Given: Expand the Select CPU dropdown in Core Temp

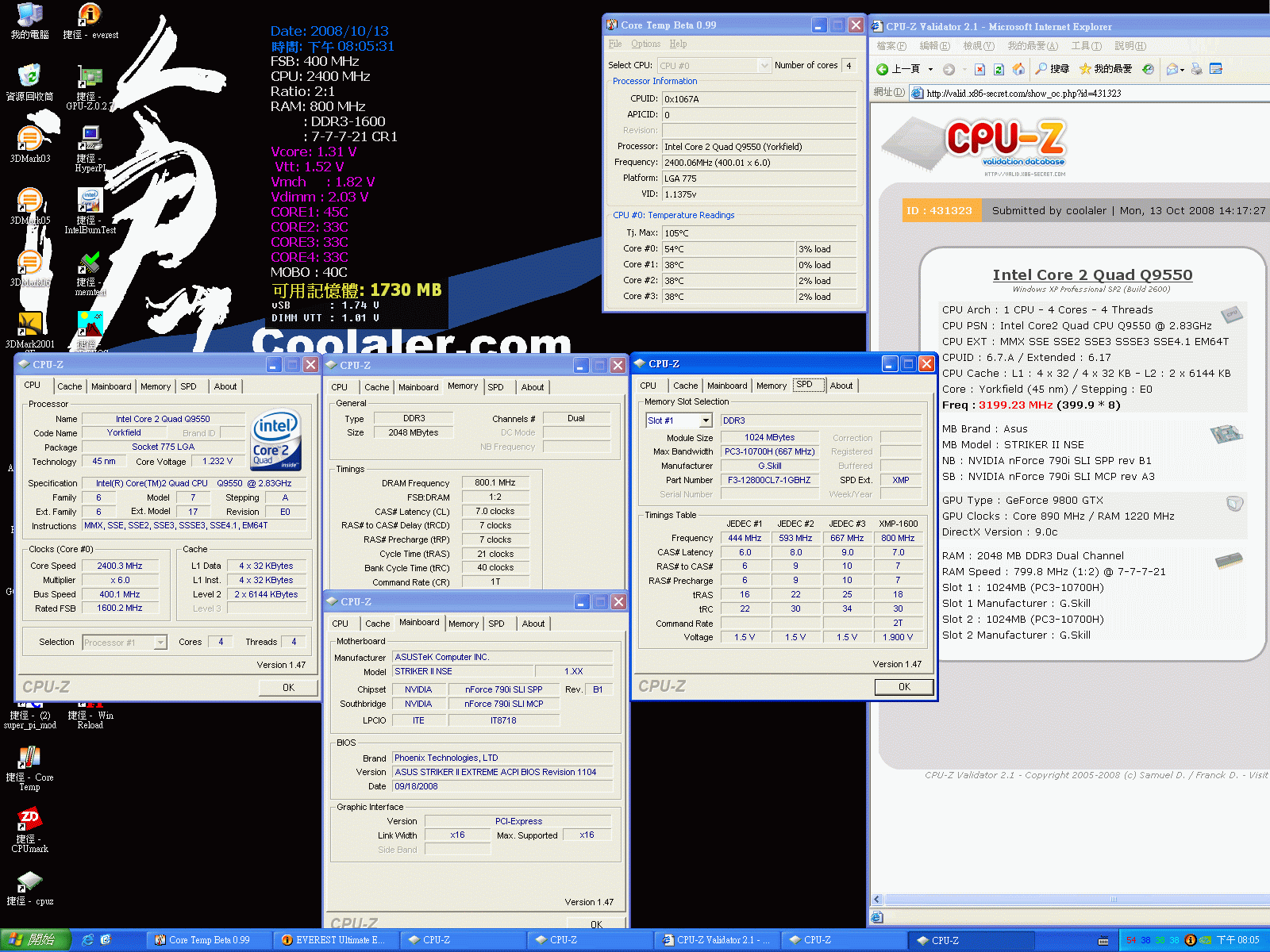Looking at the screenshot, I should pos(764,65).
